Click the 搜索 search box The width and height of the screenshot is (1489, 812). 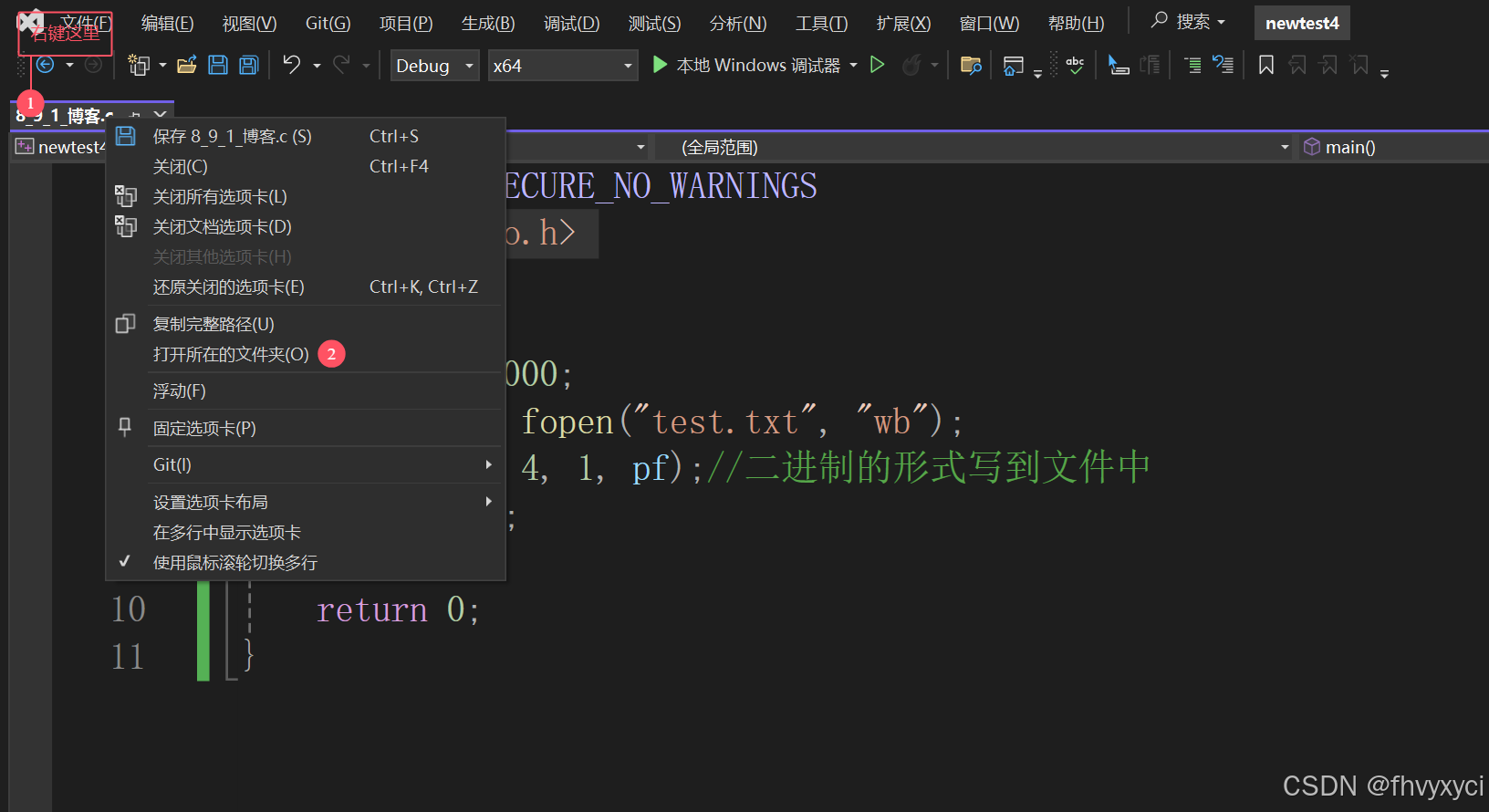[x=1188, y=21]
